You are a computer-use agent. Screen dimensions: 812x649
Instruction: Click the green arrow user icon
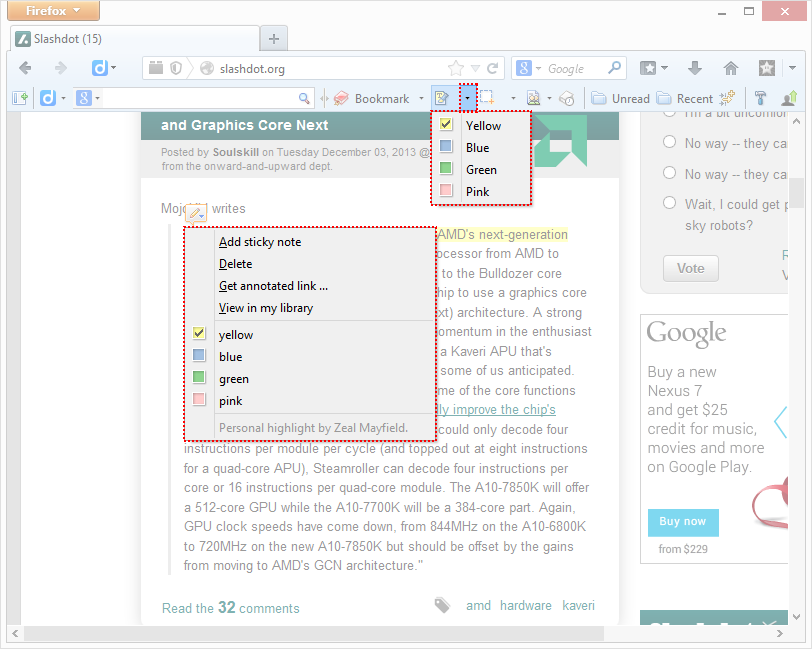coord(790,98)
